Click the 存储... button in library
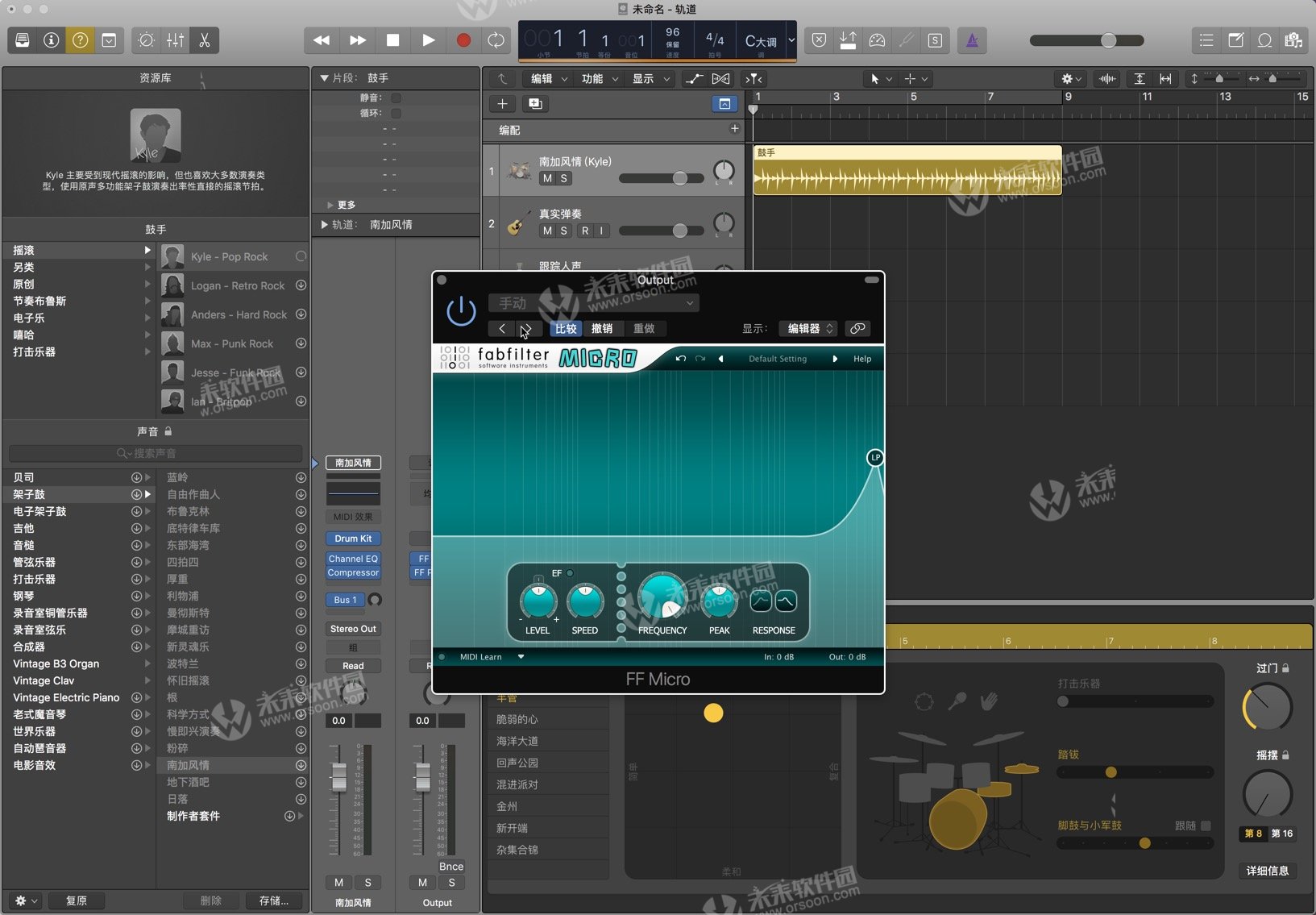Screen dimensions: 1316x915 274,900
